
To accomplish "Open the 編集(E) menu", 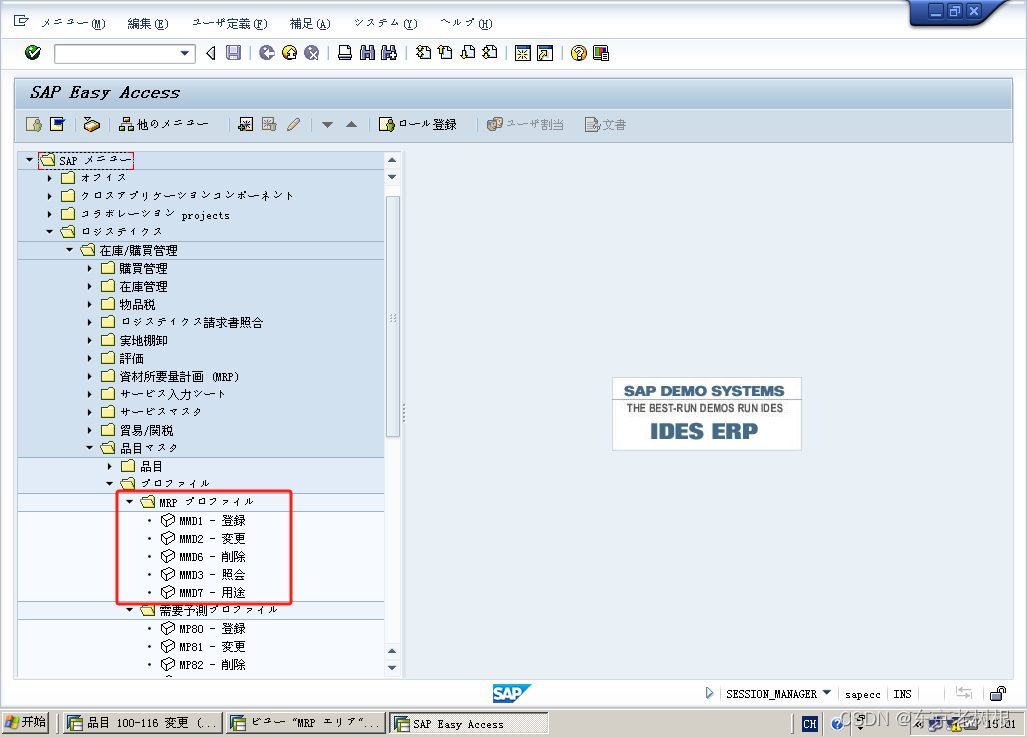I will click(147, 24).
